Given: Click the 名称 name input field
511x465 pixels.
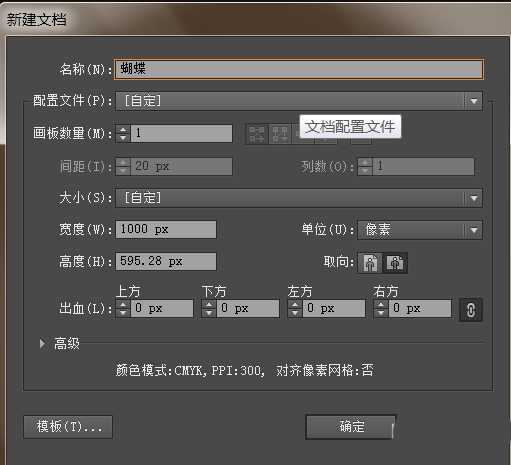Looking at the screenshot, I should pyautogui.click(x=298, y=69).
